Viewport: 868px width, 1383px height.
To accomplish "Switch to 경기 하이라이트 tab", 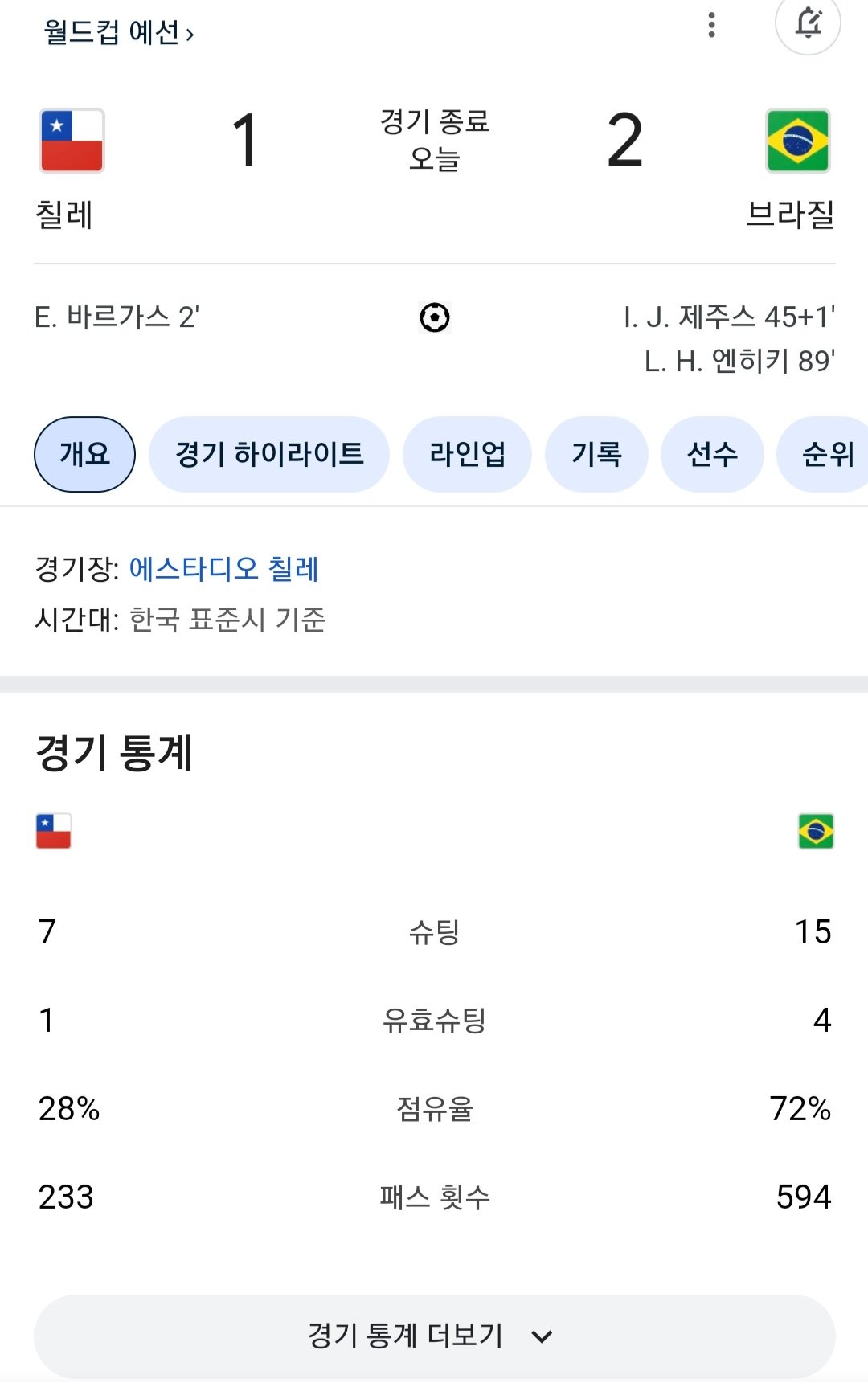I will tap(269, 454).
